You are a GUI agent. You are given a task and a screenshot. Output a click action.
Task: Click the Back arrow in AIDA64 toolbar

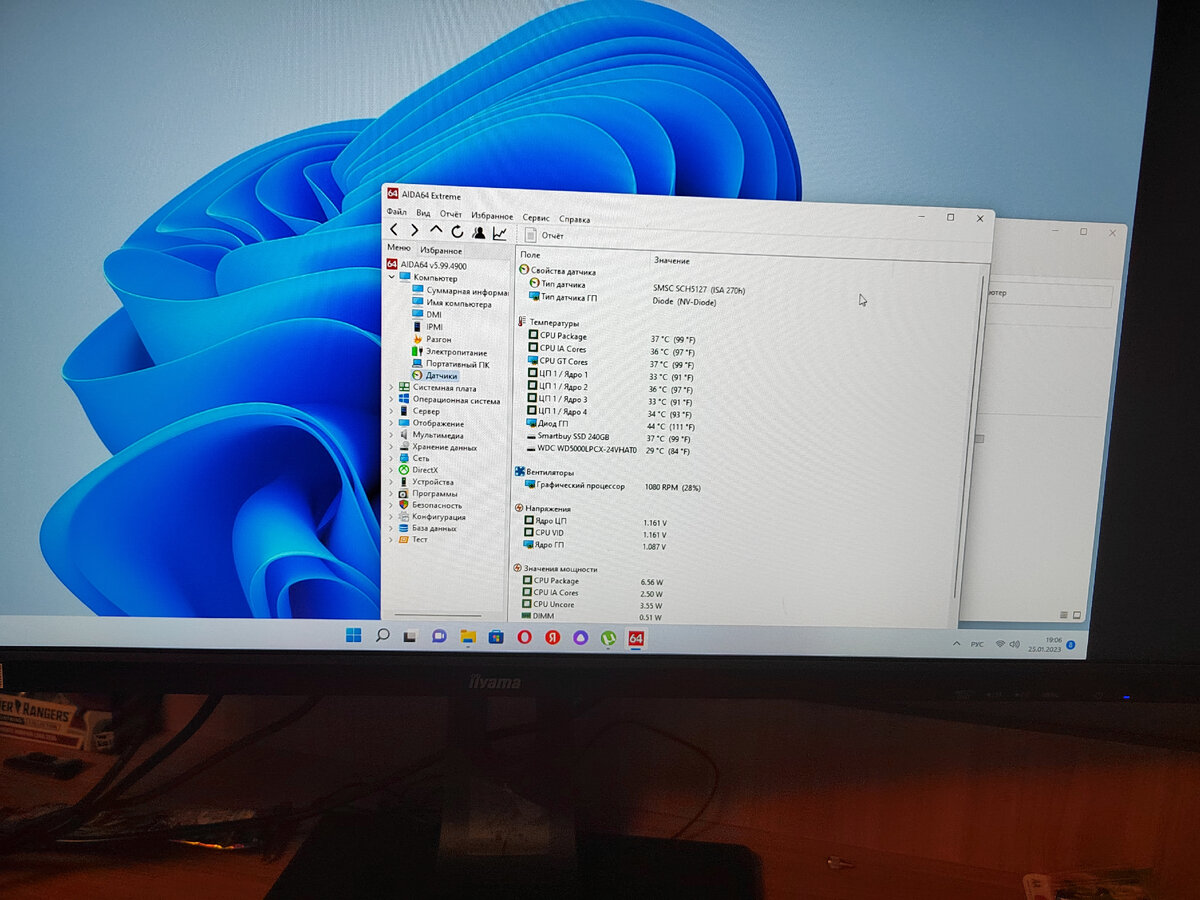click(x=394, y=230)
